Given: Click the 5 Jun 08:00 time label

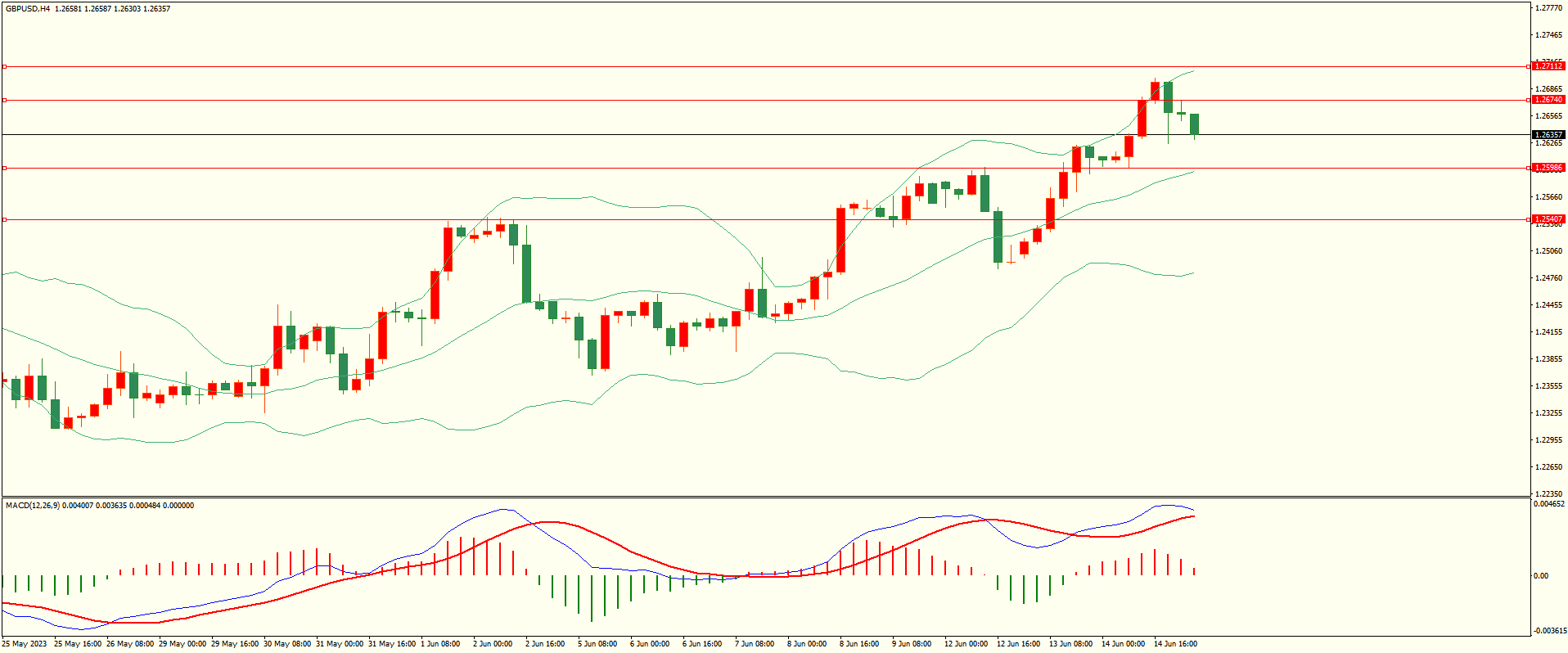Looking at the screenshot, I should pyautogui.click(x=597, y=644).
